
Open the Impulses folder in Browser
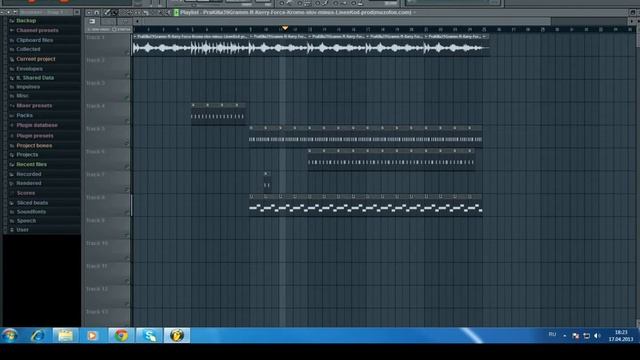pos(28,87)
